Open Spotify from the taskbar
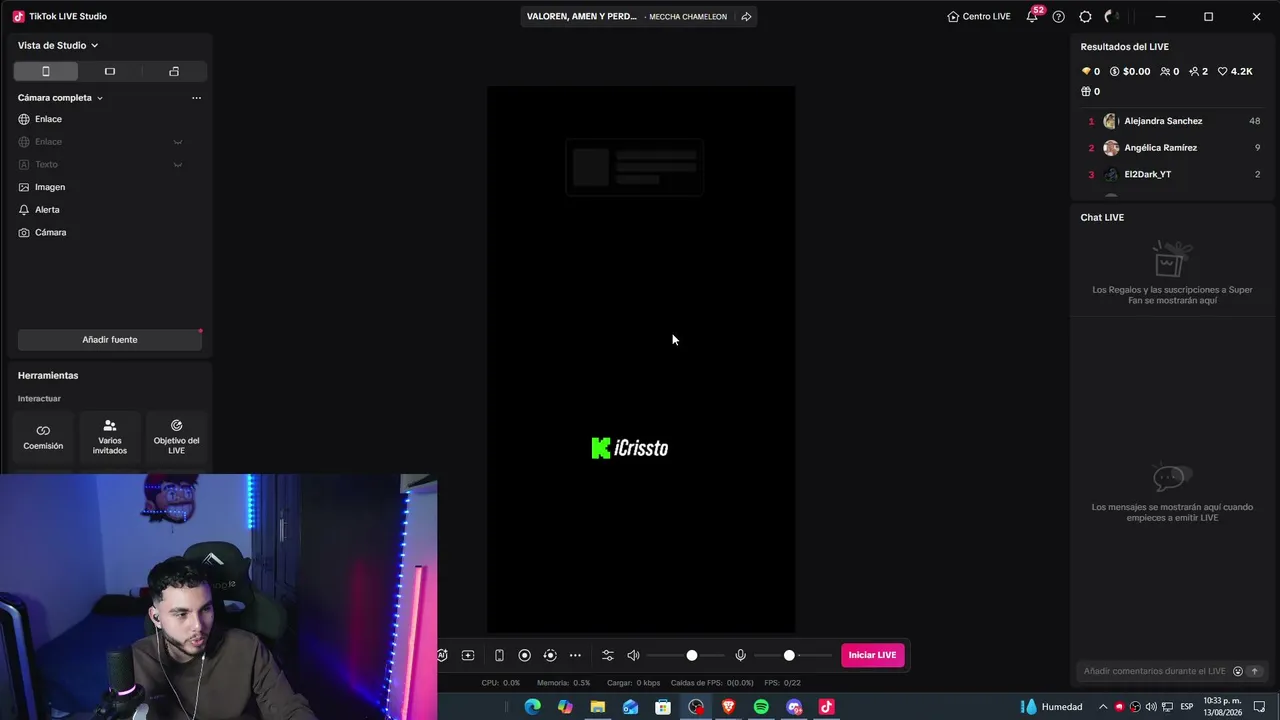 (x=761, y=707)
